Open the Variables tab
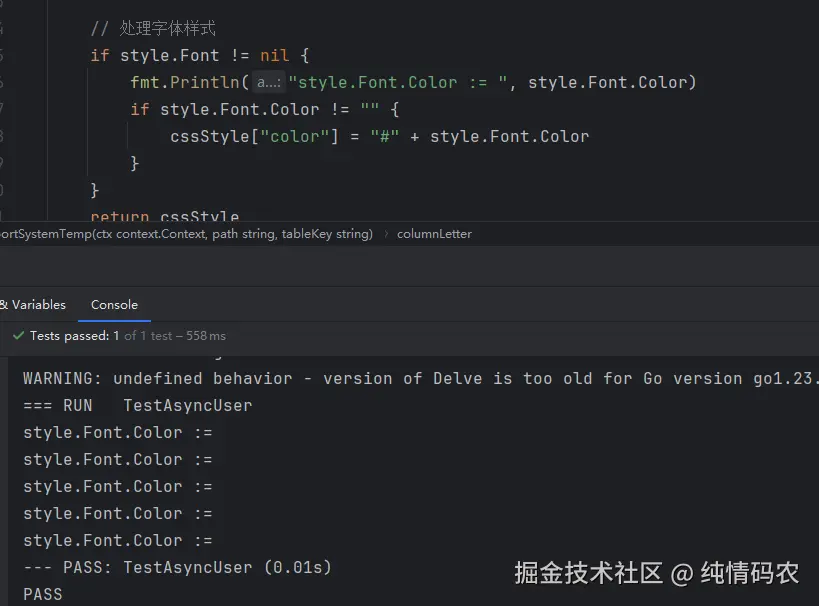819x606 pixels. pyautogui.click(x=36, y=305)
